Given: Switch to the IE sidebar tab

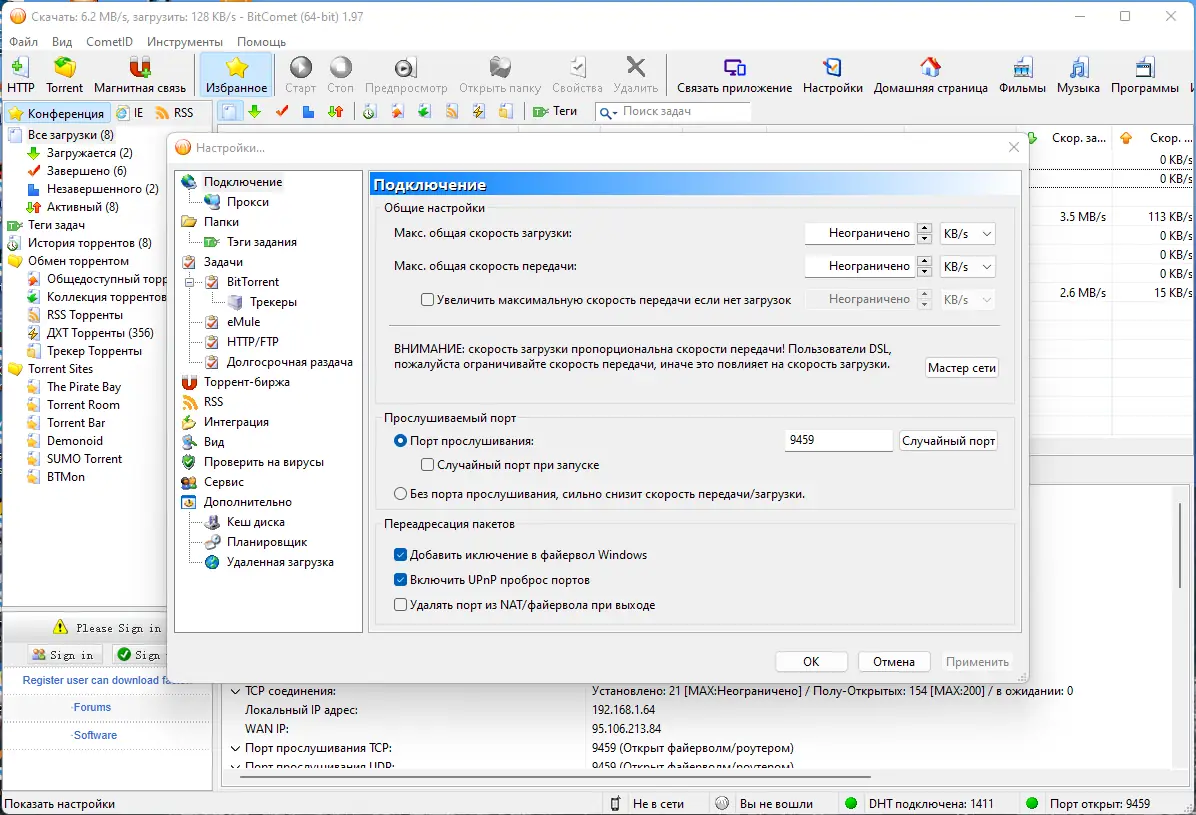Looking at the screenshot, I should pyautogui.click(x=130, y=113).
